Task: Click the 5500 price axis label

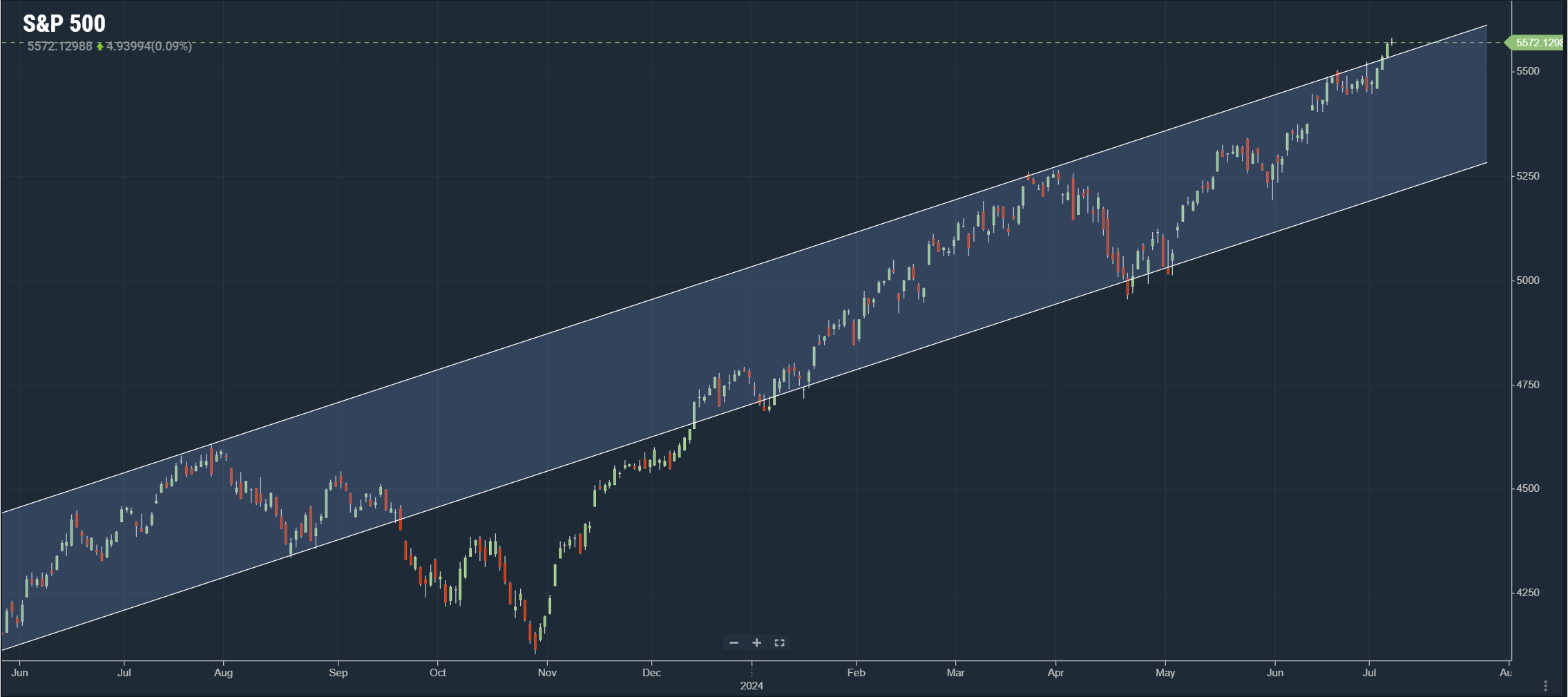Action: (1528, 71)
